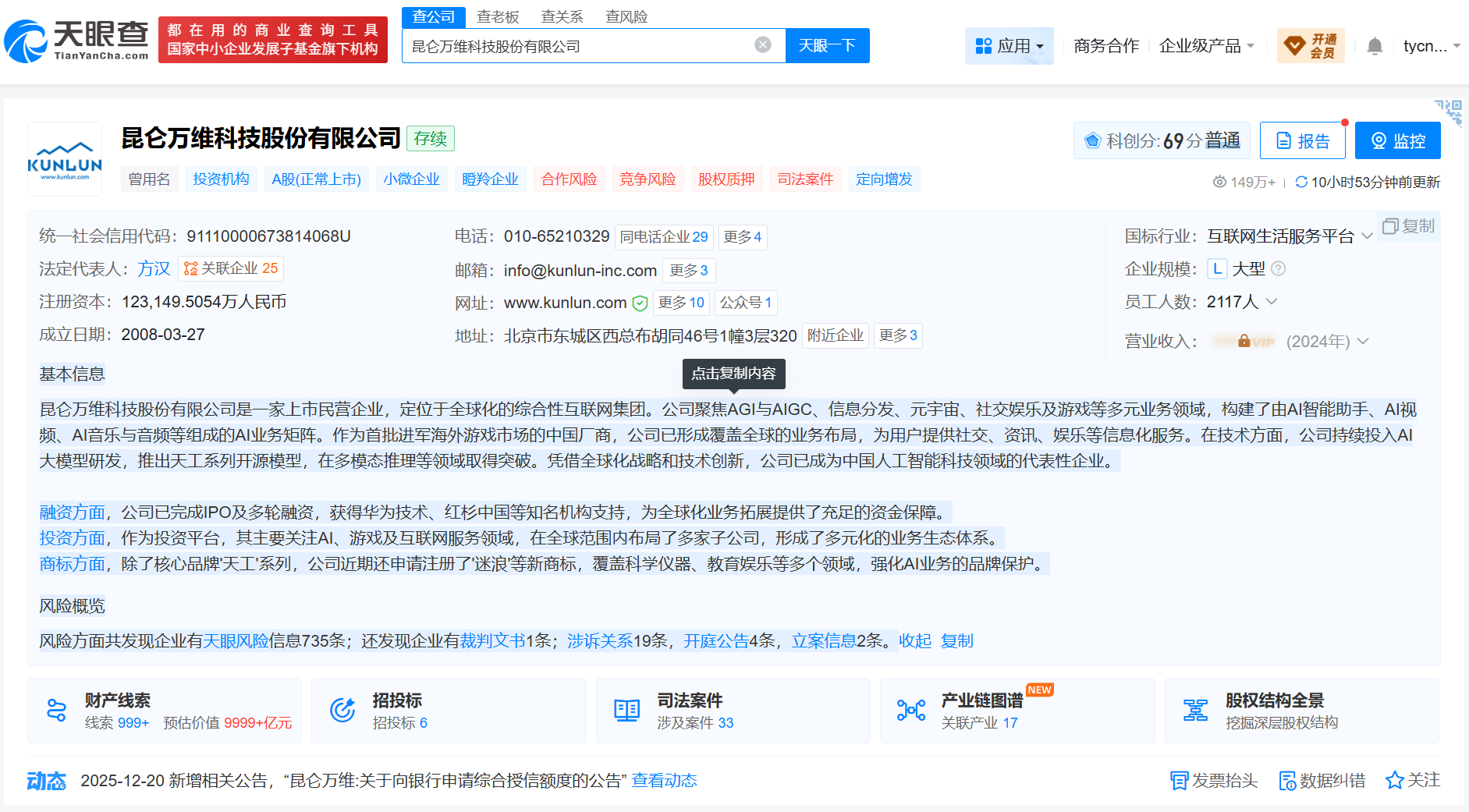The image size is (1469, 812).
Task: Show more phones with 更多 4
Action: click(x=743, y=237)
